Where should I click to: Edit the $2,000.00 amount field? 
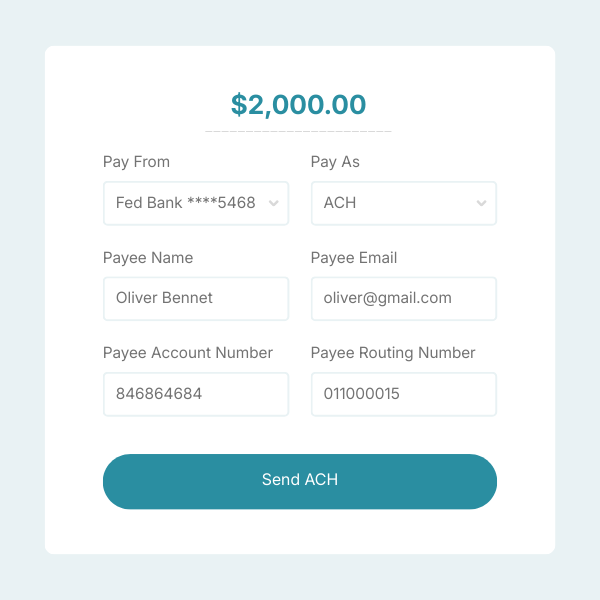298,104
